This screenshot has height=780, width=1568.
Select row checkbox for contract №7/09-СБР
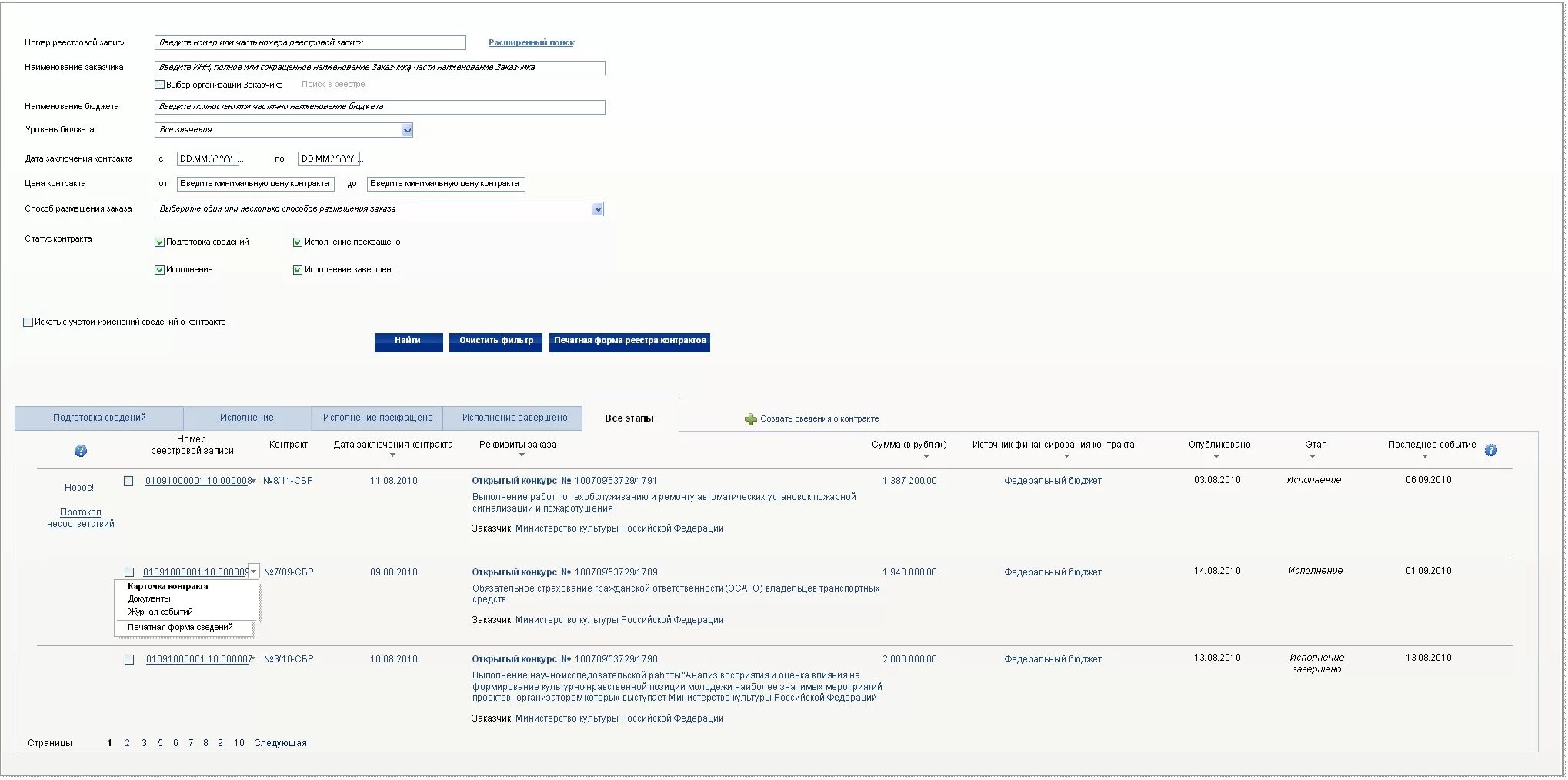click(128, 573)
